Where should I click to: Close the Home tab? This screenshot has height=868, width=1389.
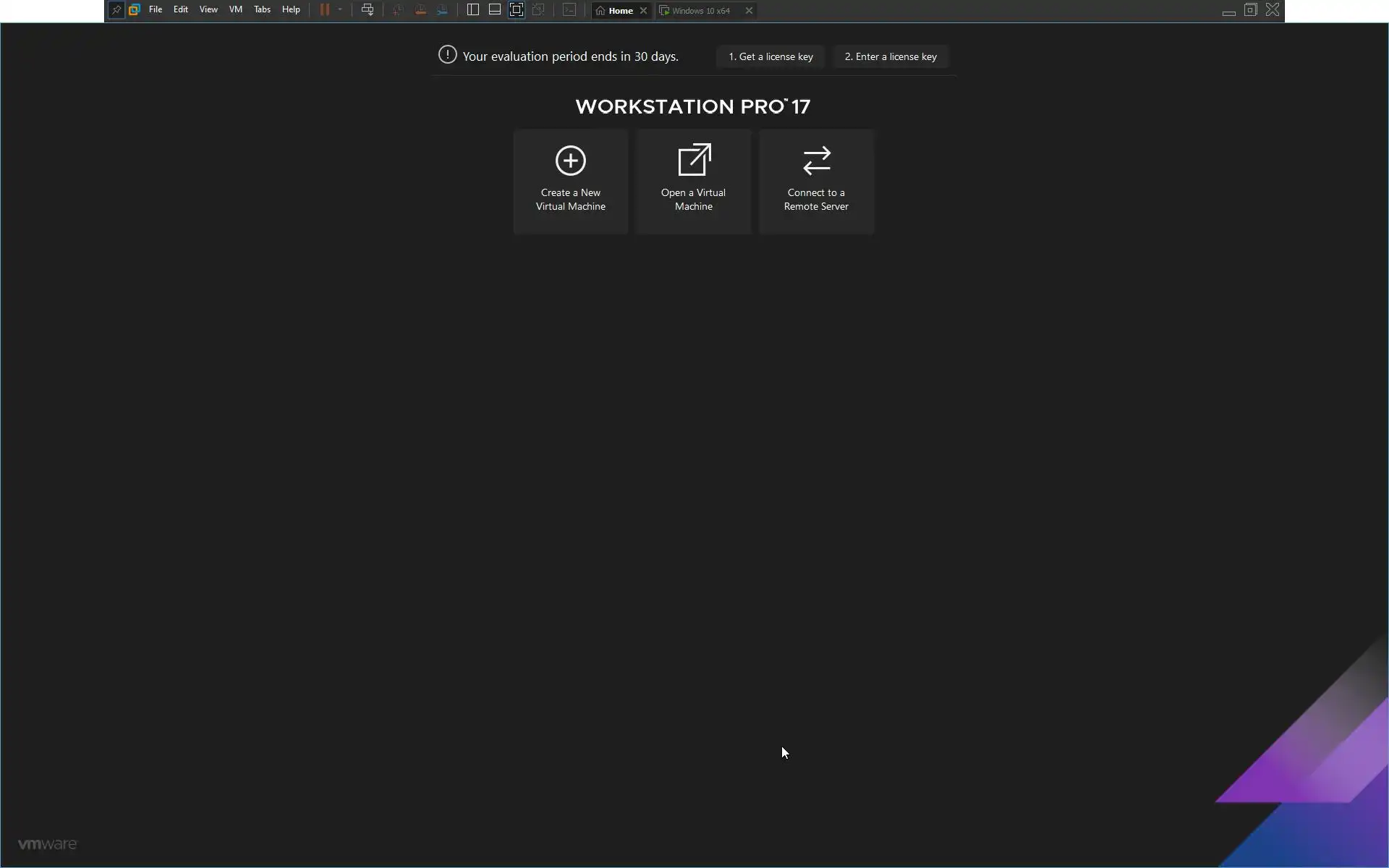[643, 11]
